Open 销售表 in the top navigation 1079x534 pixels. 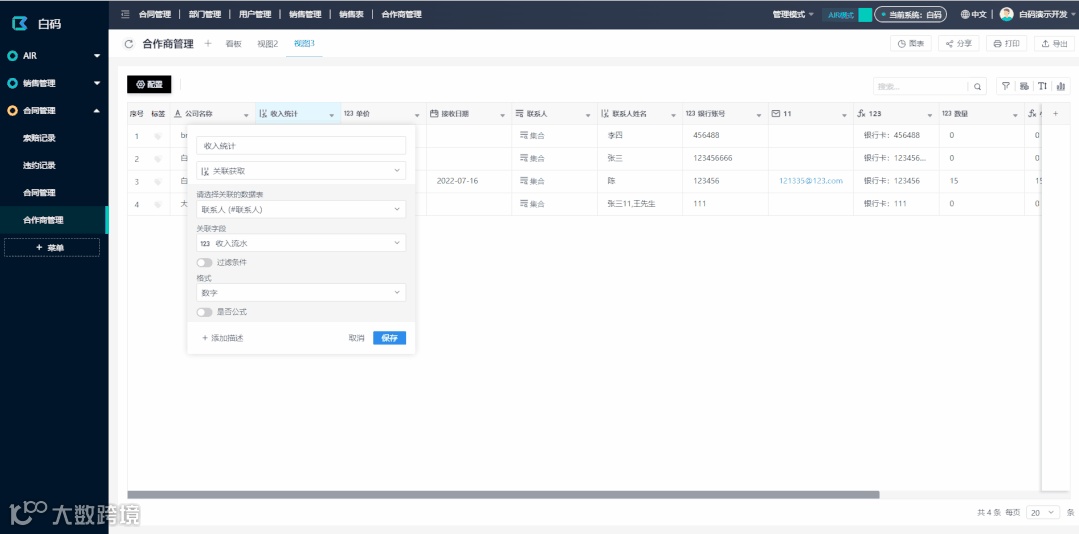click(x=351, y=14)
